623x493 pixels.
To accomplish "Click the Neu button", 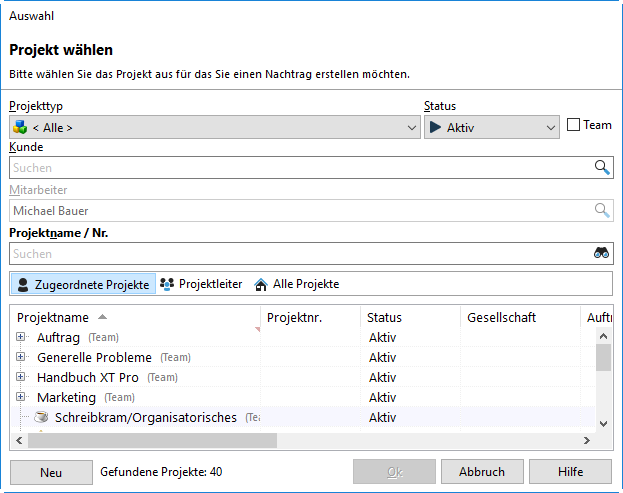I will pyautogui.click(x=51, y=472).
